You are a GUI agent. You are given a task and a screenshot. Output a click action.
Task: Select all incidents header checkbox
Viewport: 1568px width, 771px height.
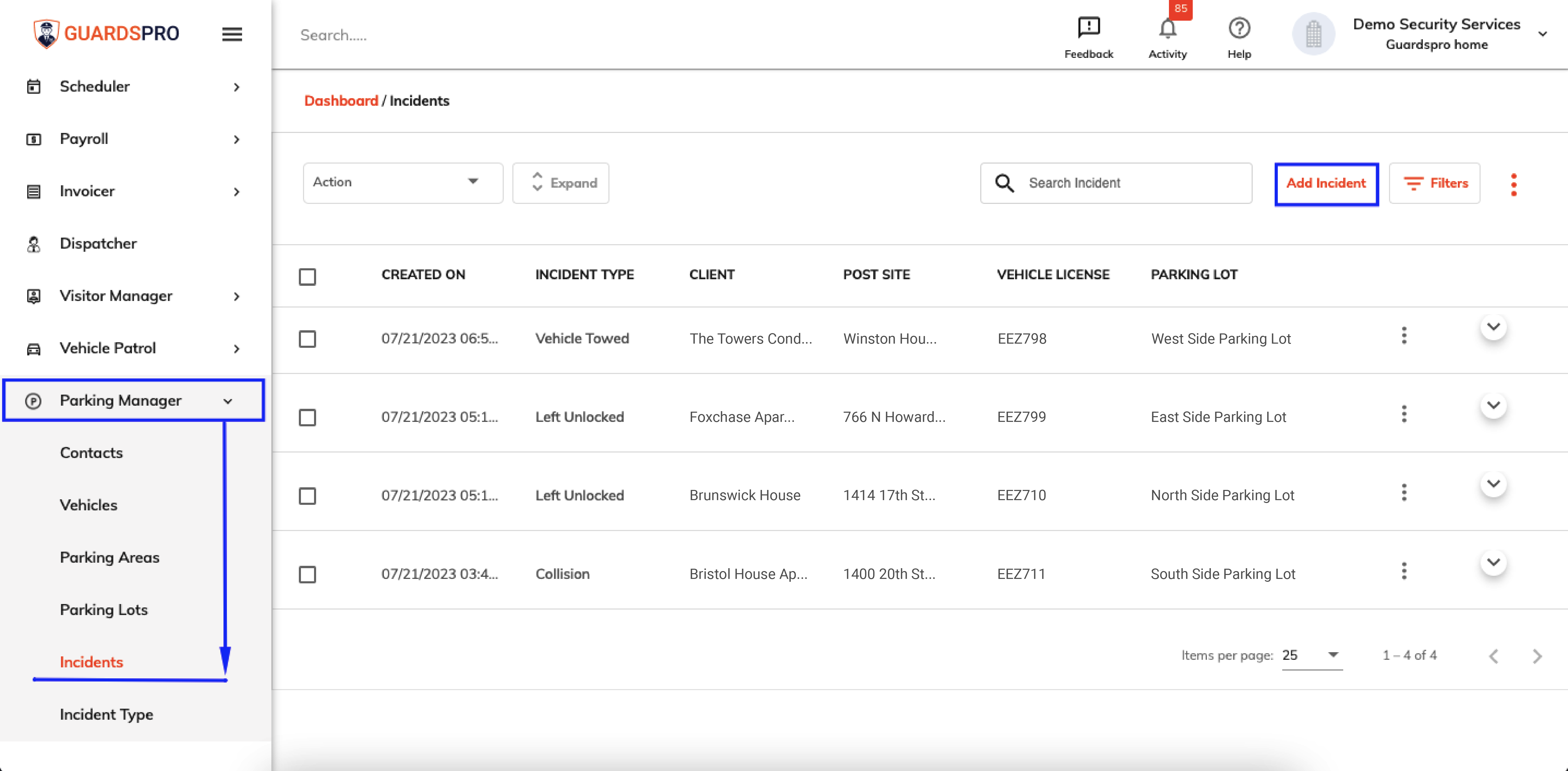[x=307, y=277]
